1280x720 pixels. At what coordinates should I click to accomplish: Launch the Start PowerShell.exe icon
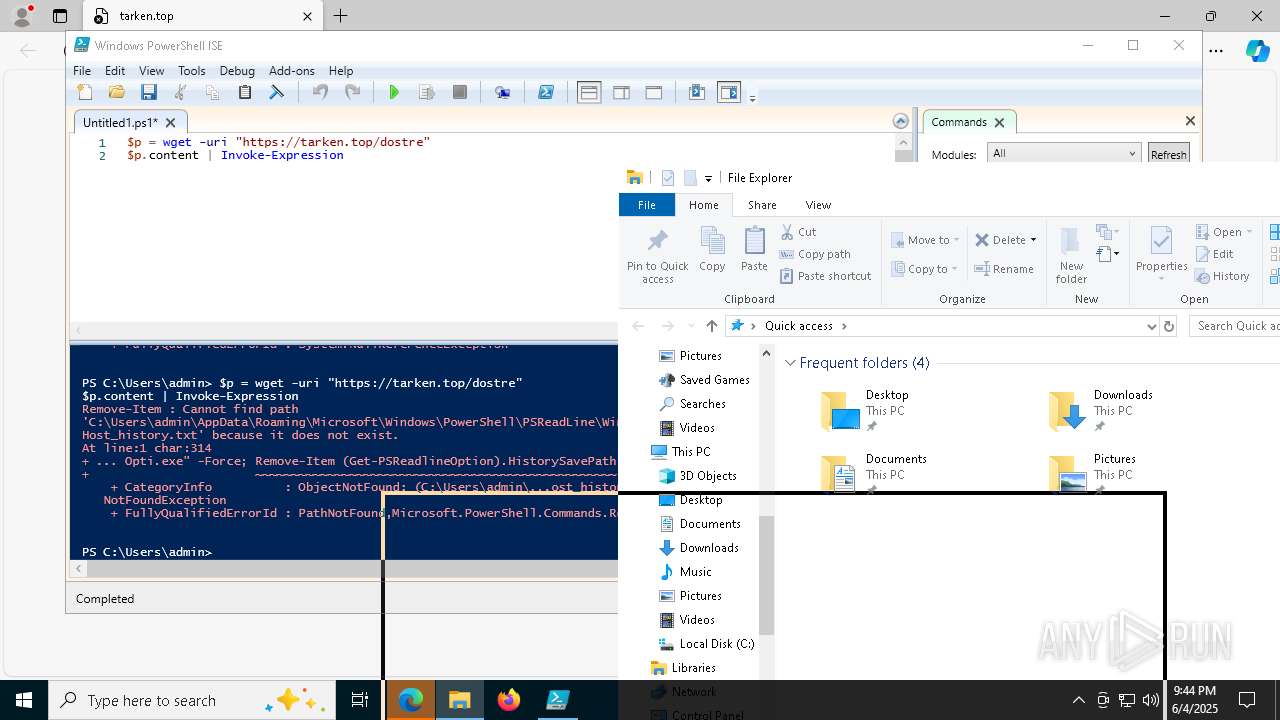point(545,92)
